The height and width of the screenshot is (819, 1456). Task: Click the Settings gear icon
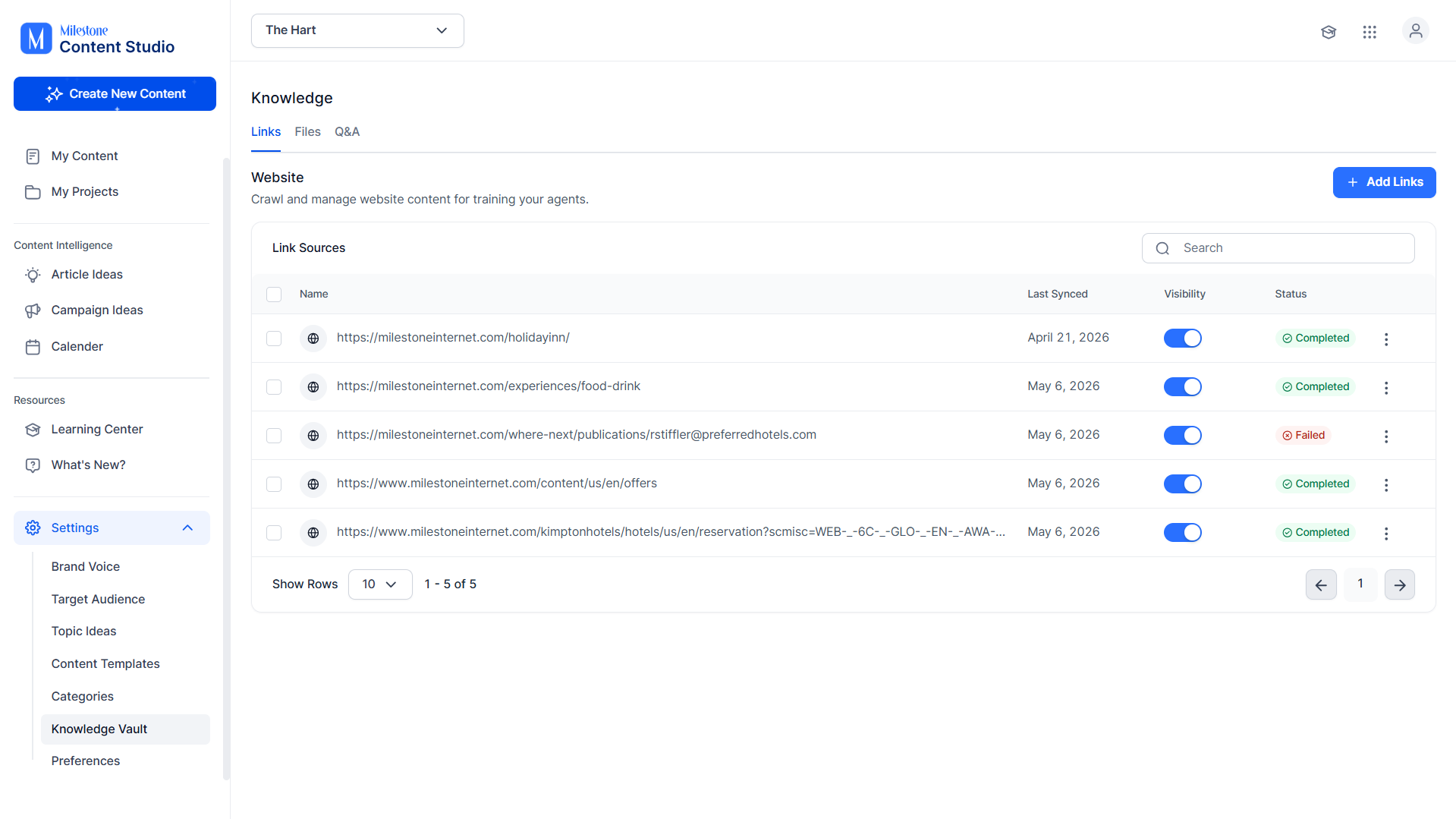click(x=33, y=528)
